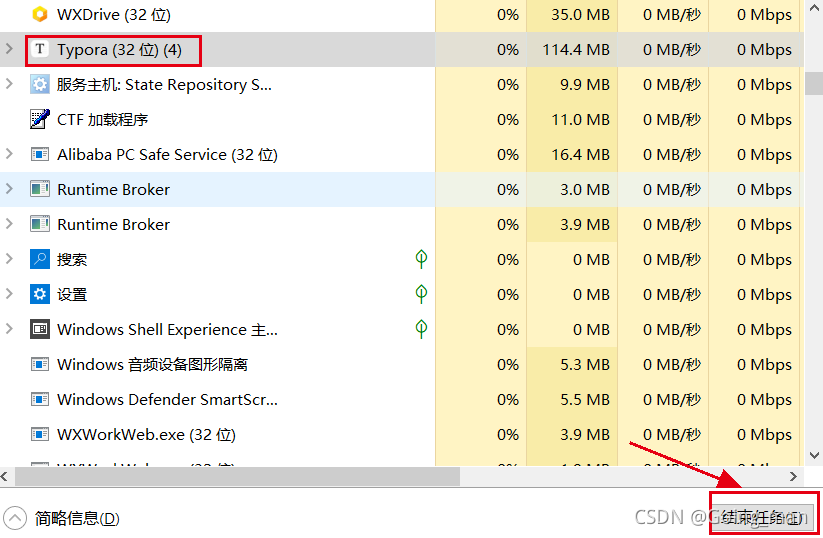
Task: Expand the highlighted Runtime Broker row
Action: coord(9,188)
